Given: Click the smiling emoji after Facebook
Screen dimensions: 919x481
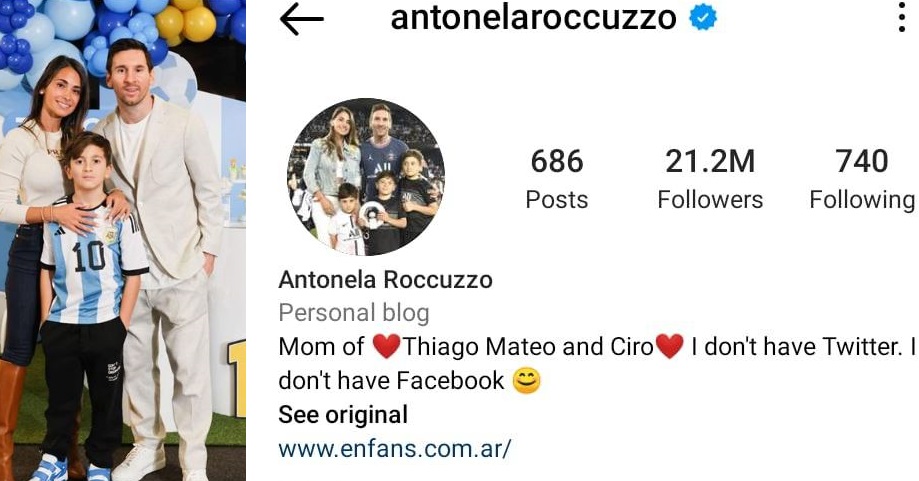Looking at the screenshot, I should point(526,381).
